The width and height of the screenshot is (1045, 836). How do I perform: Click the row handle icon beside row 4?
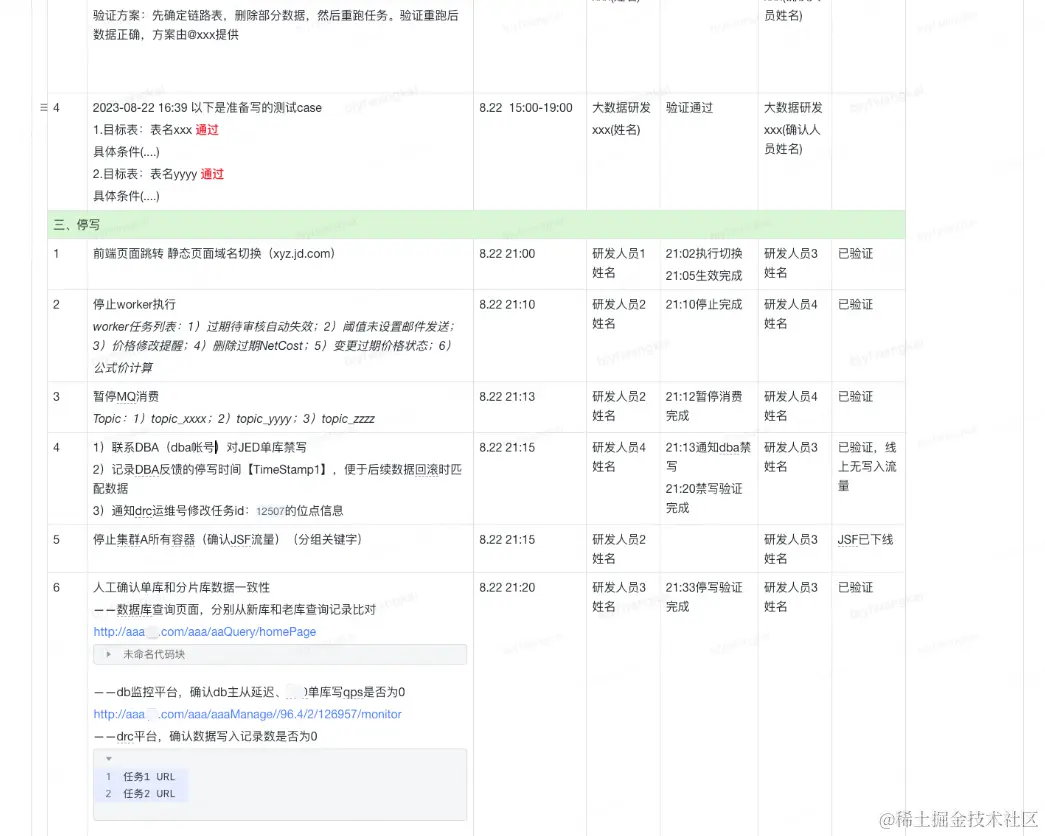click(x=44, y=107)
